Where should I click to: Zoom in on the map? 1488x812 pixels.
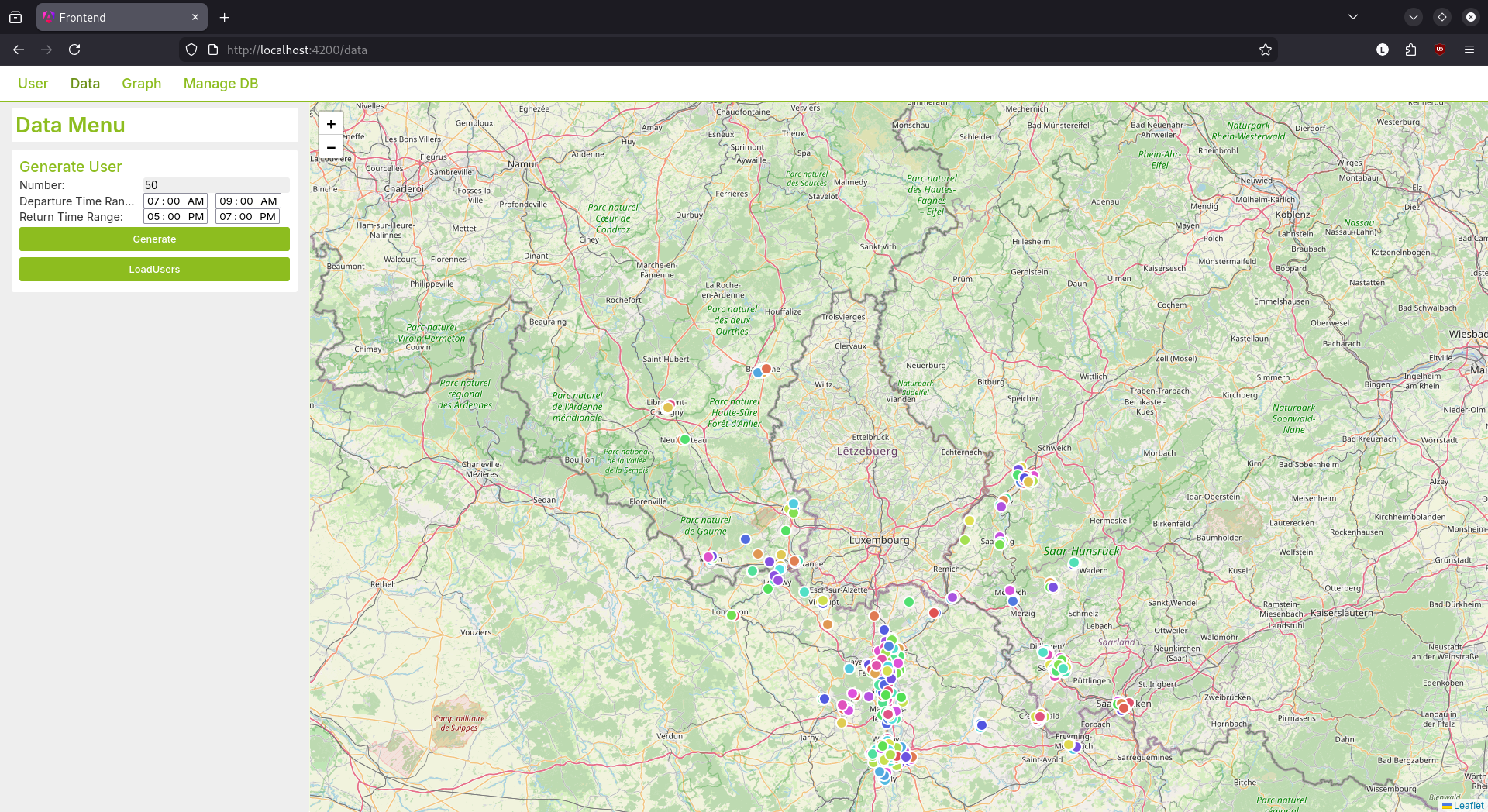click(x=331, y=124)
